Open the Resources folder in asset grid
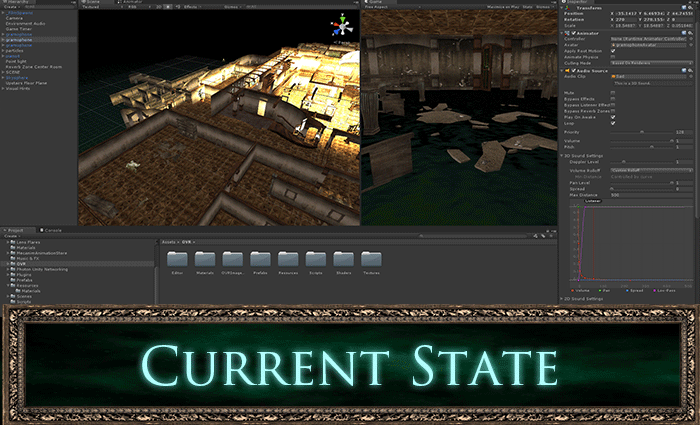The width and height of the screenshot is (700, 425). click(288, 258)
